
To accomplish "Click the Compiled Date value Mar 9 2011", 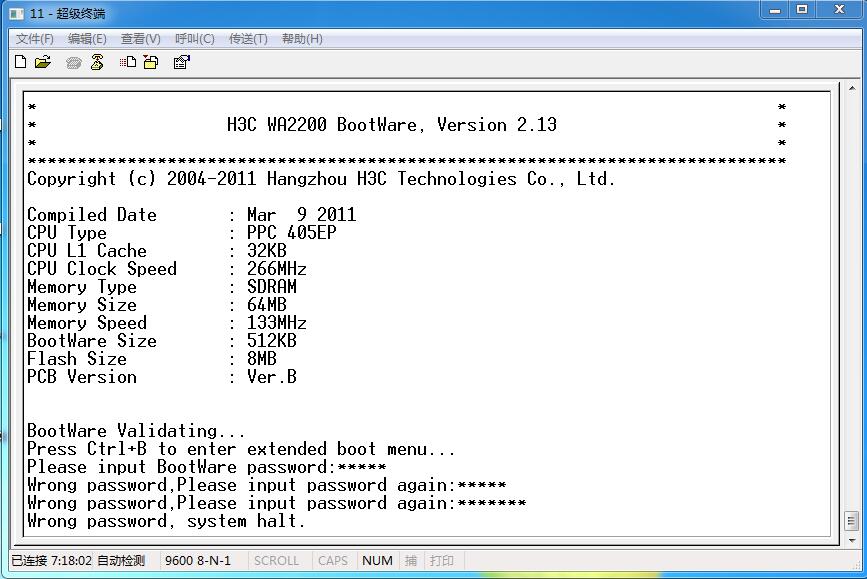I will [x=301, y=215].
